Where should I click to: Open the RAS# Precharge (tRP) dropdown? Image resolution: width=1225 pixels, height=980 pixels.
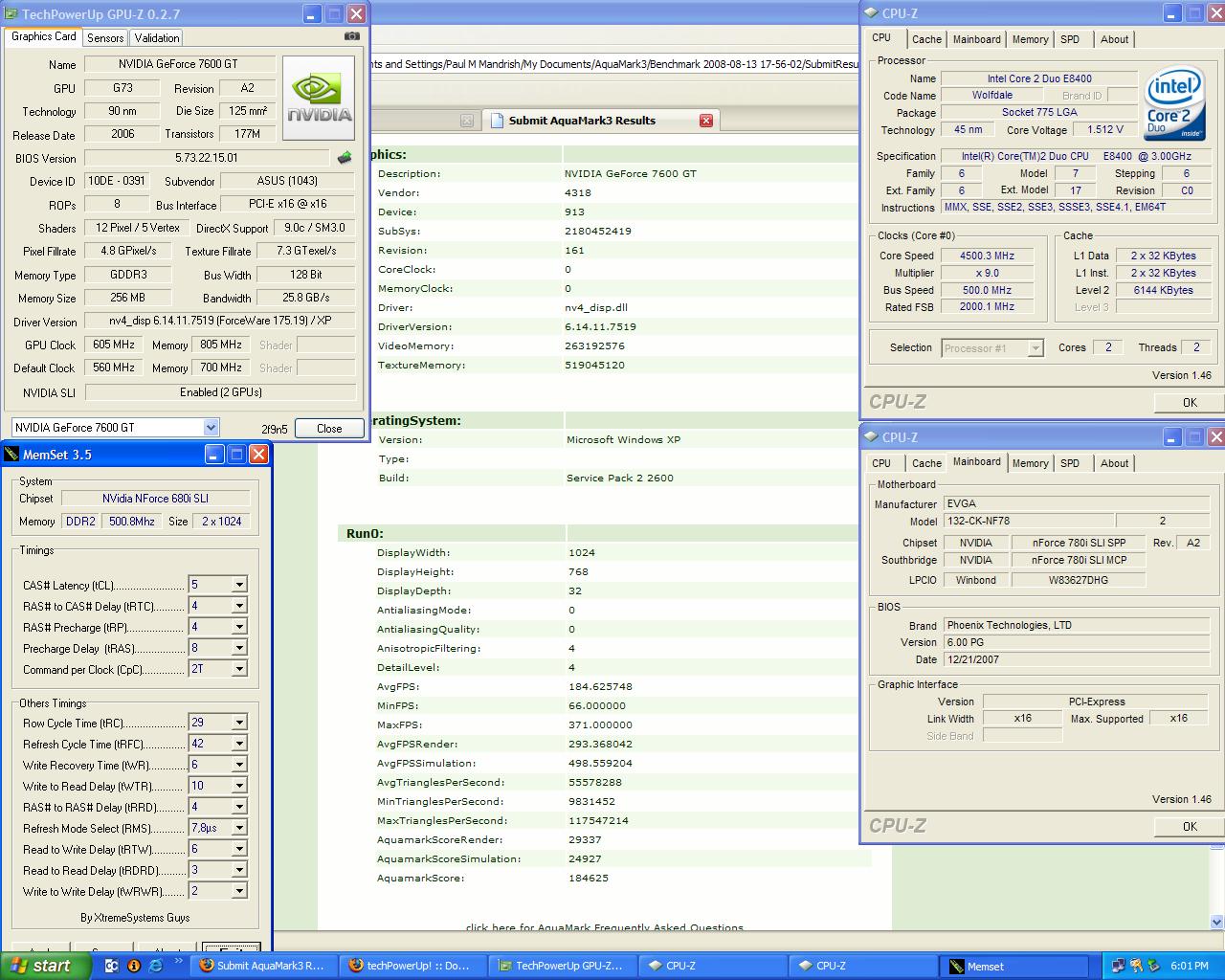pos(239,627)
